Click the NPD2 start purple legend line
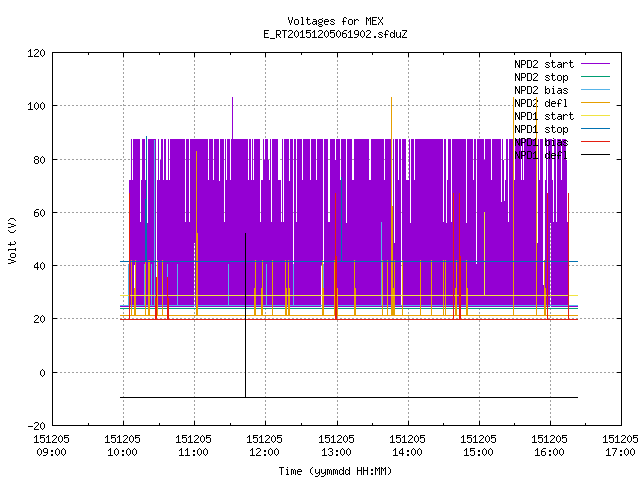Viewport: 640px width, 480px height. [x=595, y=64]
